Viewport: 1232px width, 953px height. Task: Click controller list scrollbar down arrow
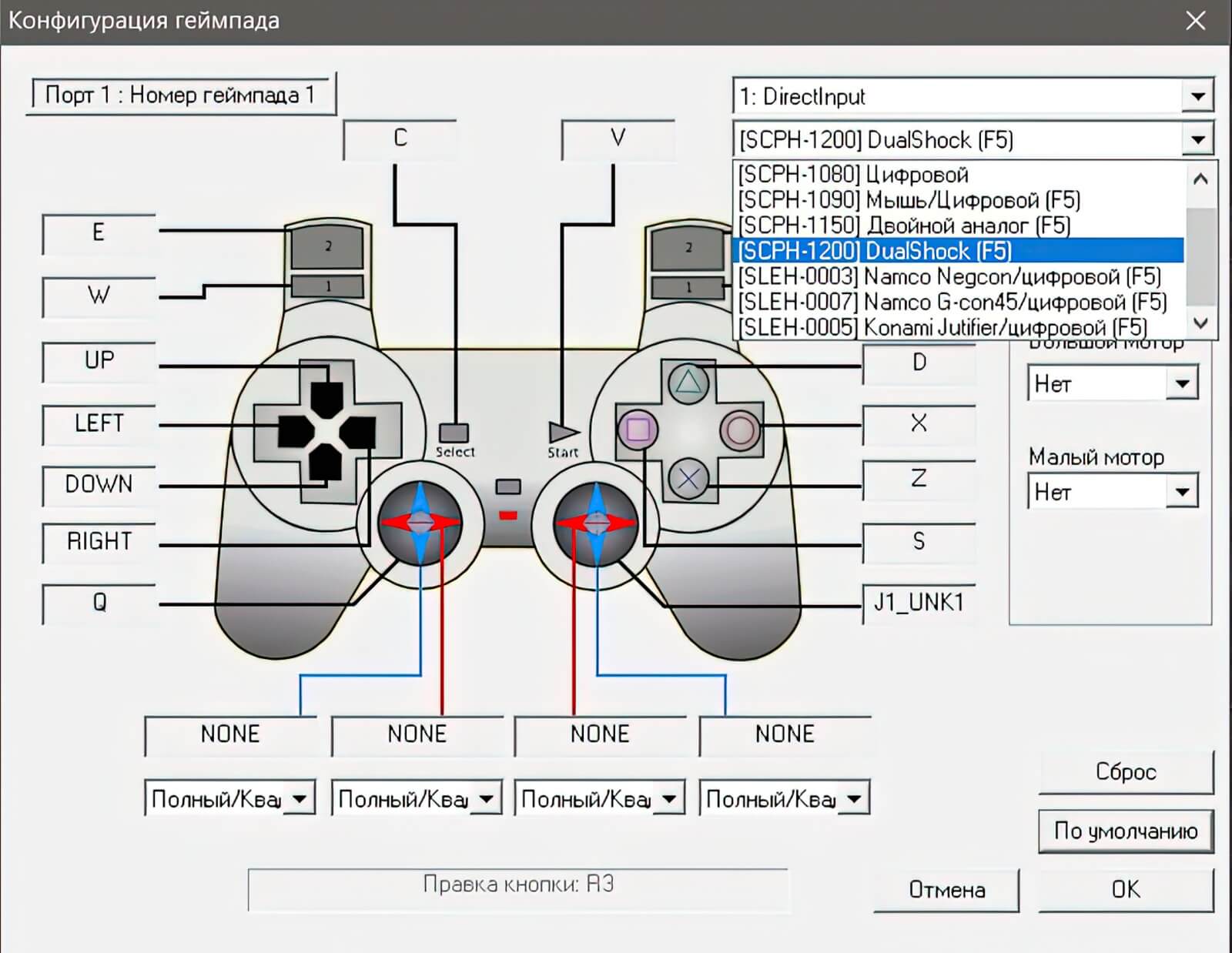pos(1200,323)
